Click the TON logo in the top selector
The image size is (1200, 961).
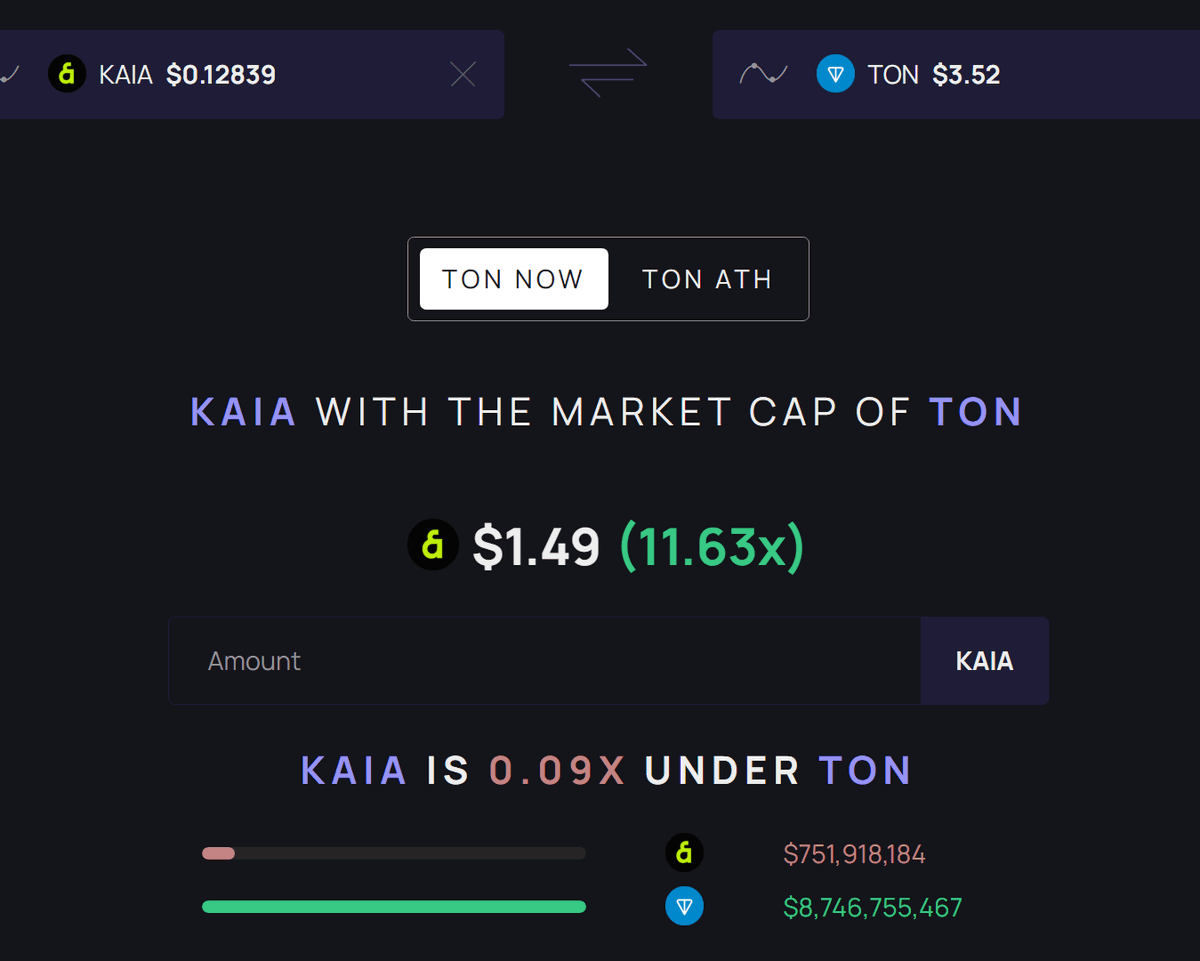coord(835,74)
